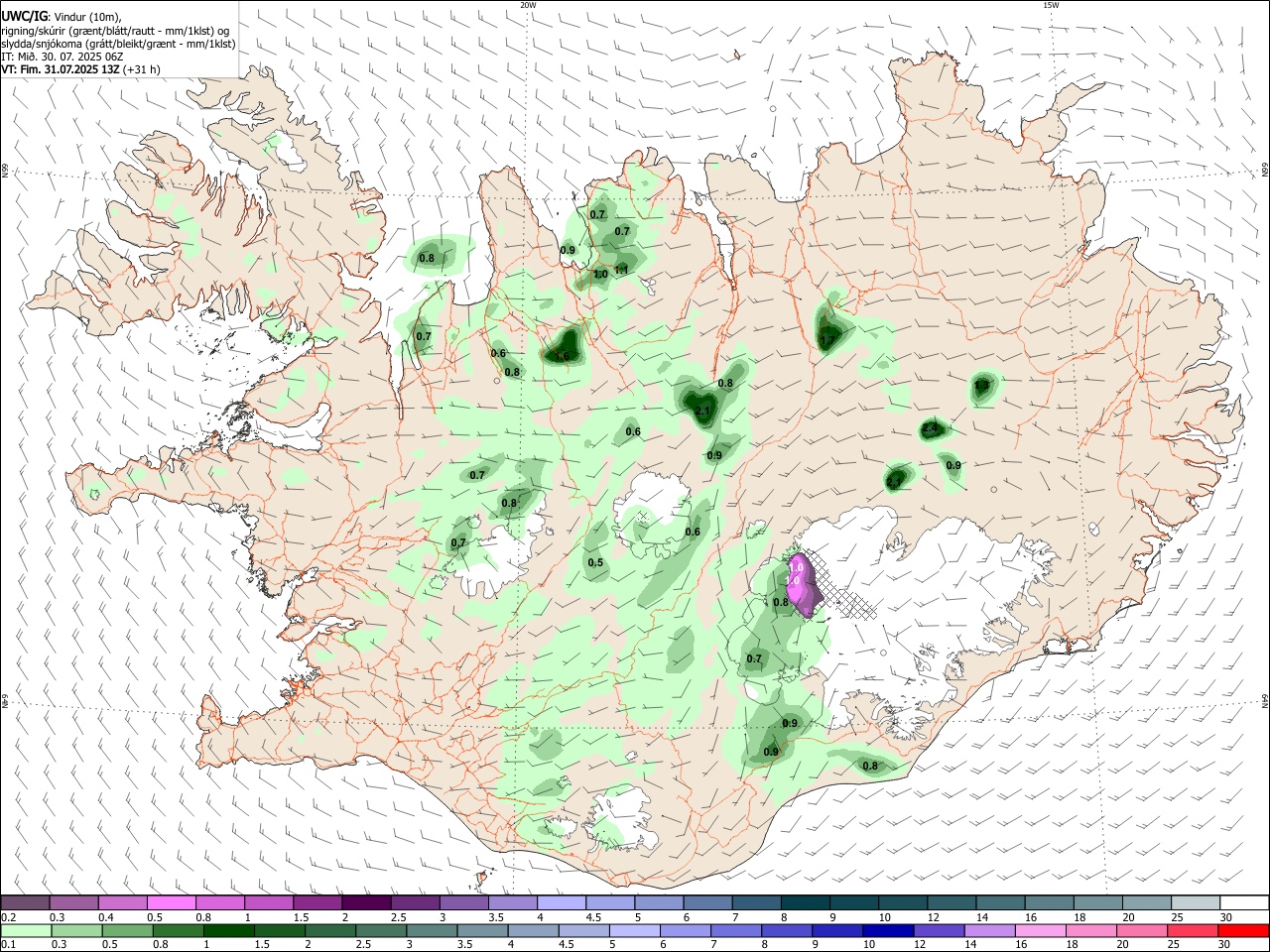Pick the deep purple 2–2.5 swatch in upper legend row
The height and width of the screenshot is (952, 1270).
pos(366,902)
